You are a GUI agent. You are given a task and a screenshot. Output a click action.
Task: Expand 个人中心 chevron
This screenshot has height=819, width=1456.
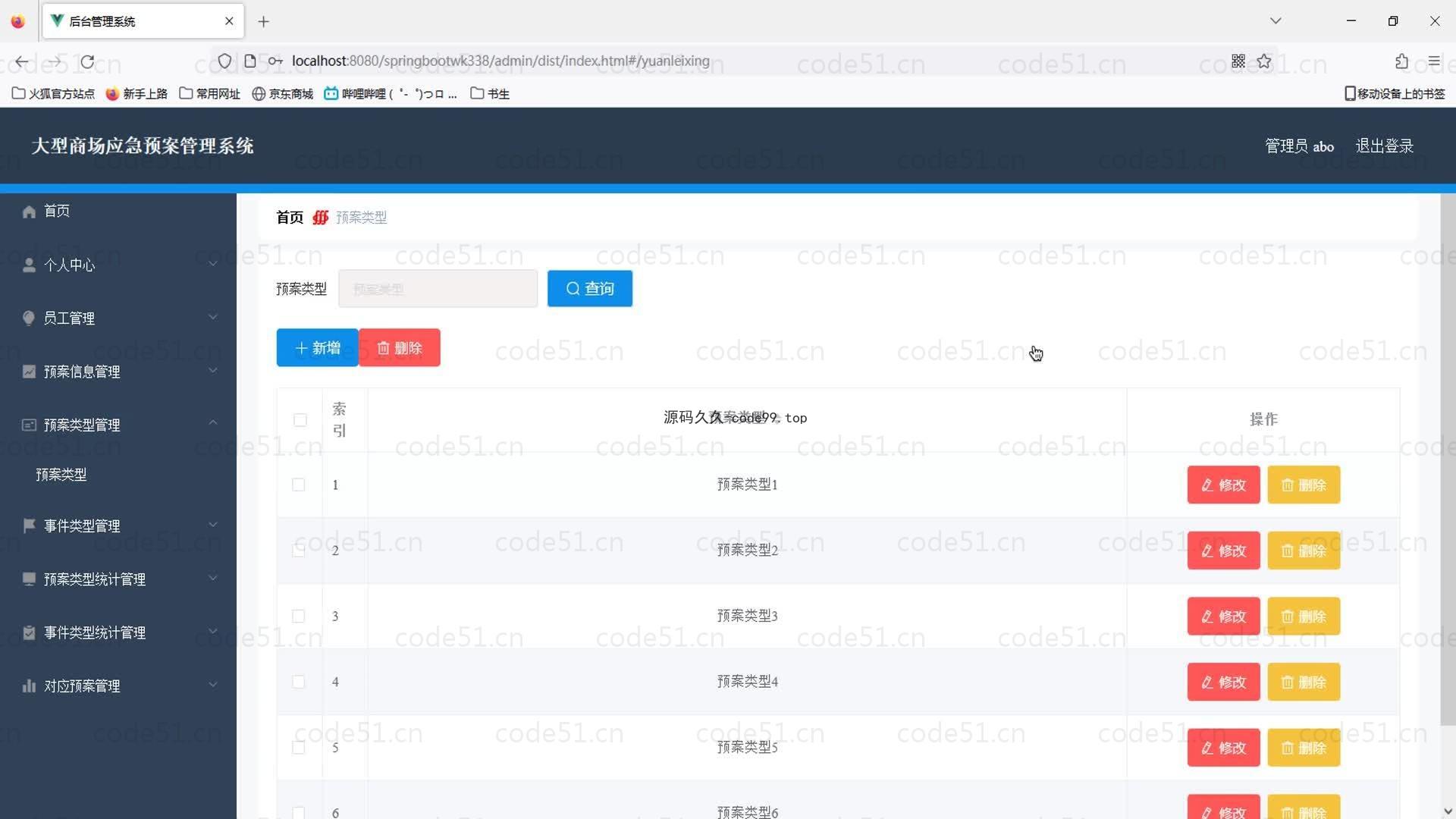[x=213, y=263]
